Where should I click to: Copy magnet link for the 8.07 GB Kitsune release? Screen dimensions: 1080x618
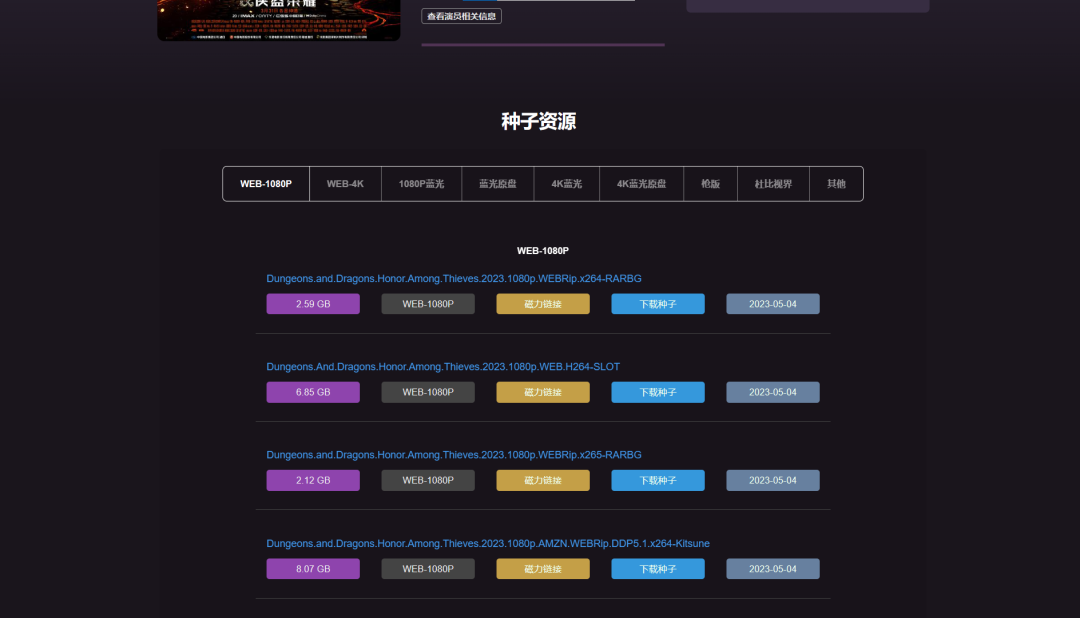pyautogui.click(x=542, y=568)
